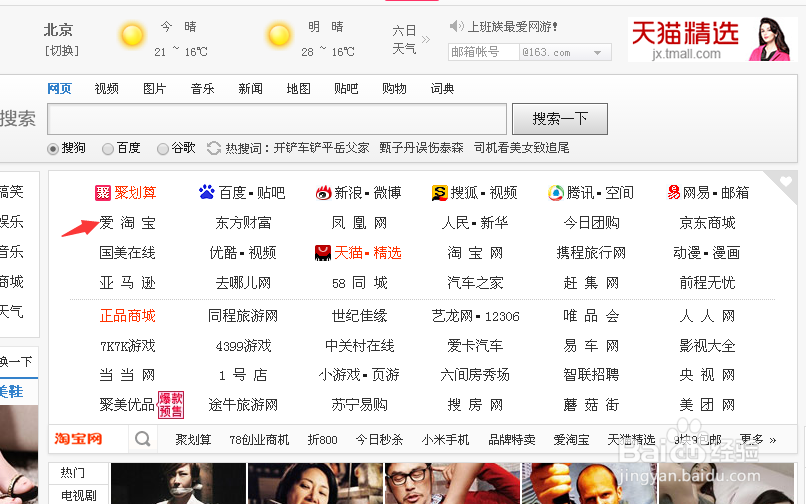Switch to the 地图 search tab

click(x=298, y=88)
